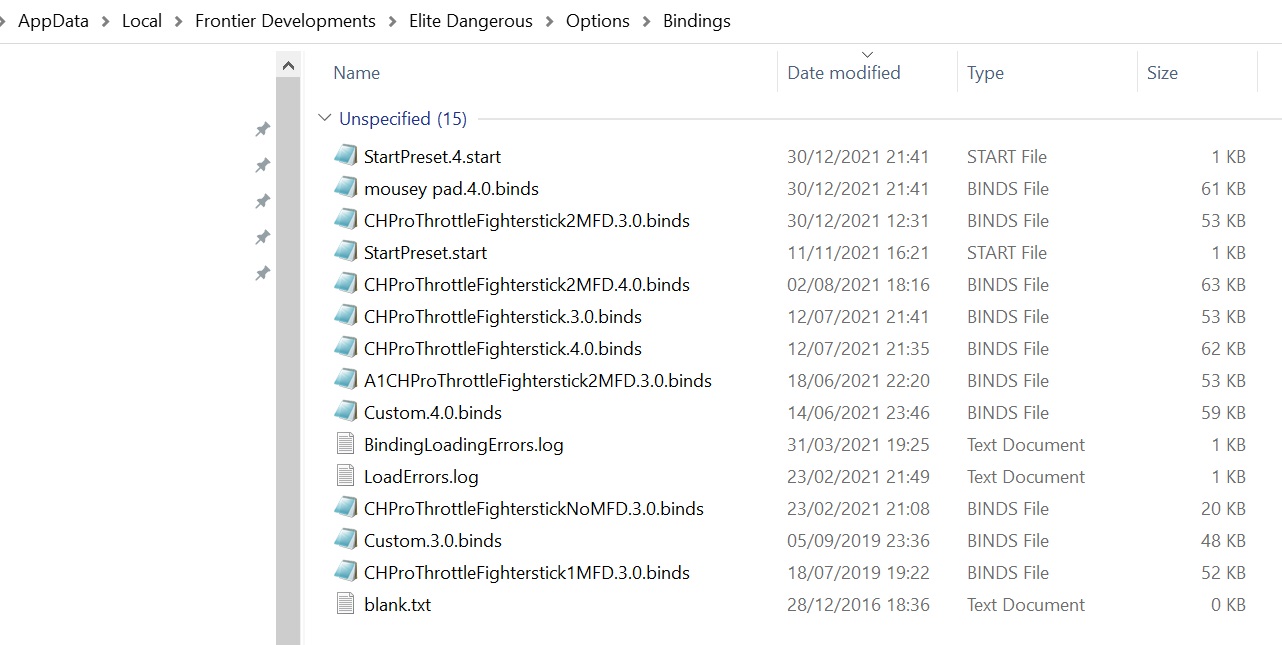Viewport: 1282px width, 645px height.
Task: Click the CHProThrottleFighterstick1MFD.3.0.binds file icon
Action: click(x=346, y=572)
